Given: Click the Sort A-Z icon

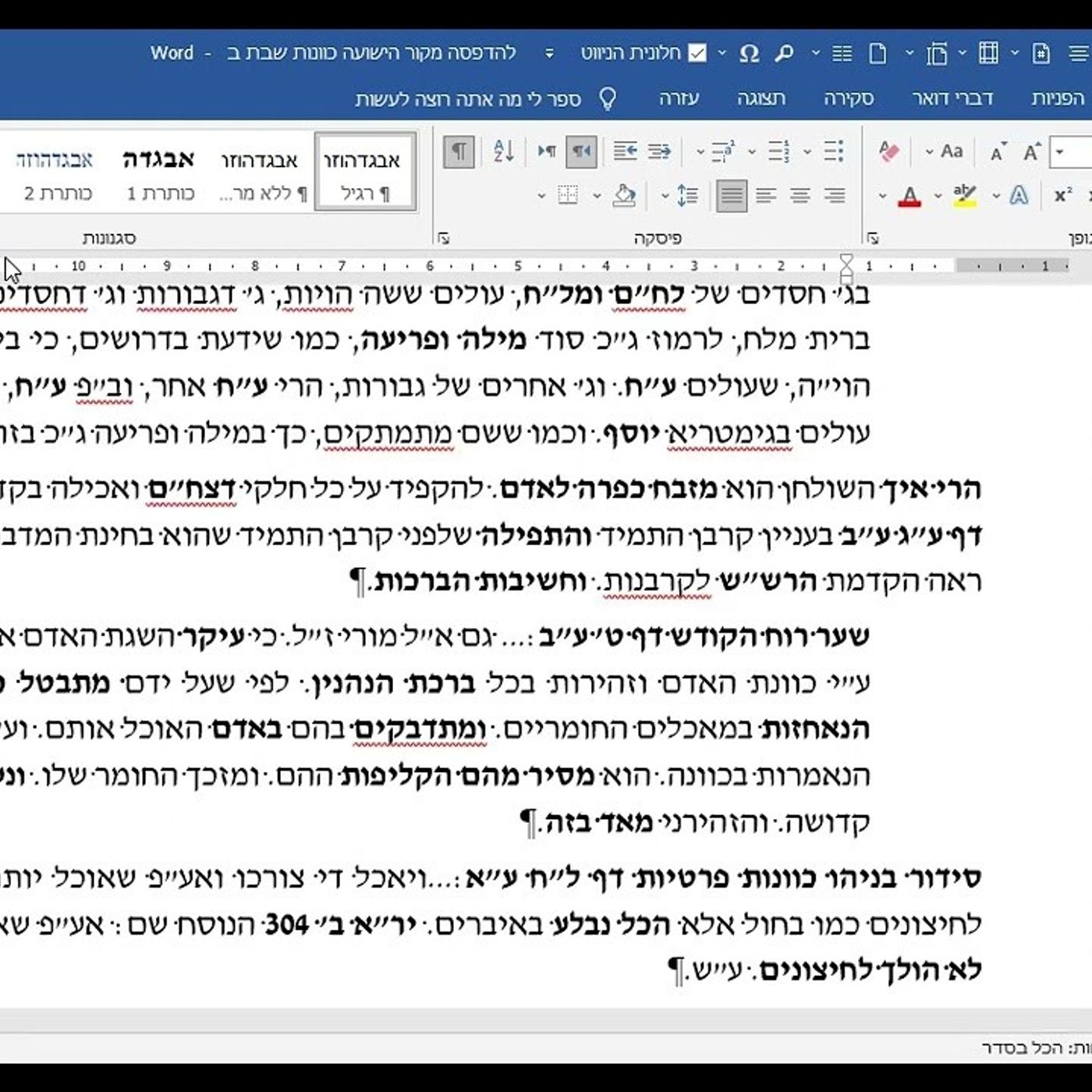Looking at the screenshot, I should click(504, 151).
